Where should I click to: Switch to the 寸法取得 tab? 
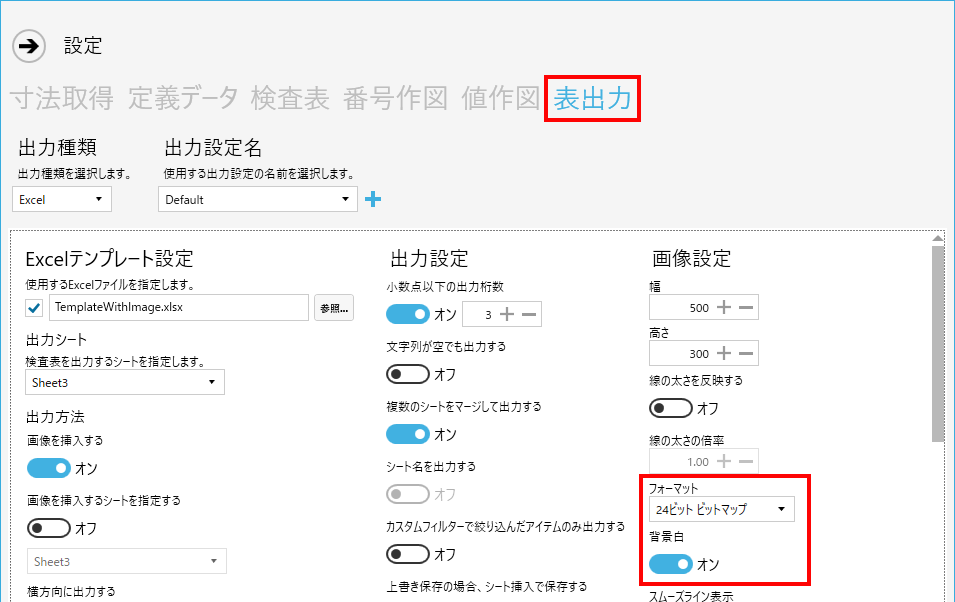62,98
